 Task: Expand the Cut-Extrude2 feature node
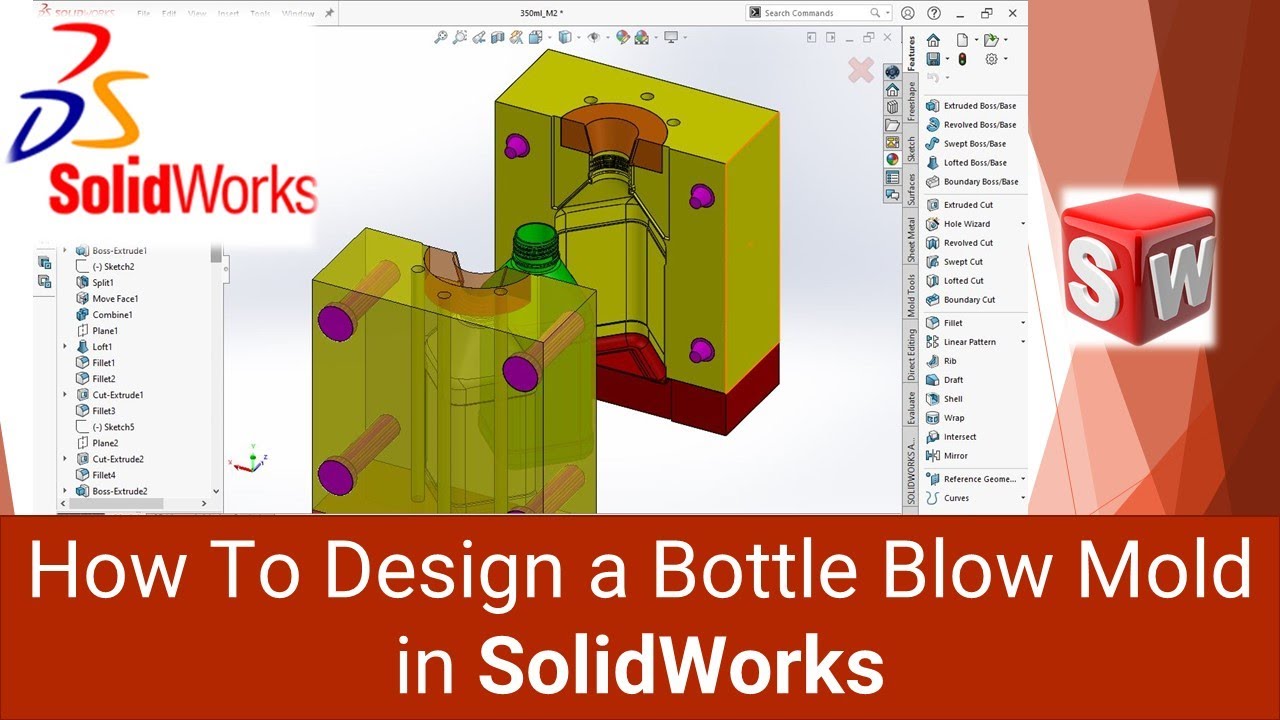tap(66, 459)
